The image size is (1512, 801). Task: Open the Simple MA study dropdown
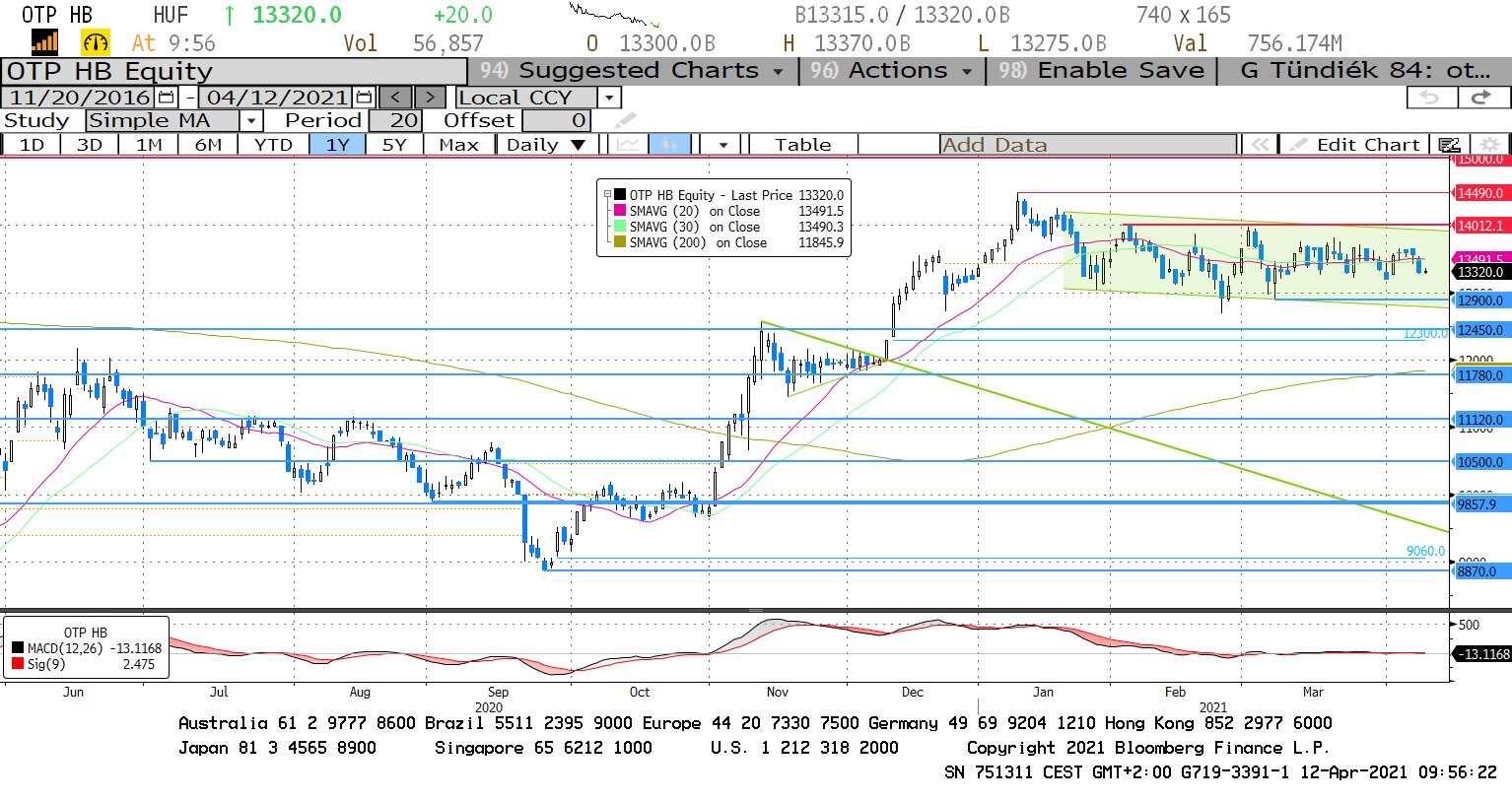click(x=251, y=120)
